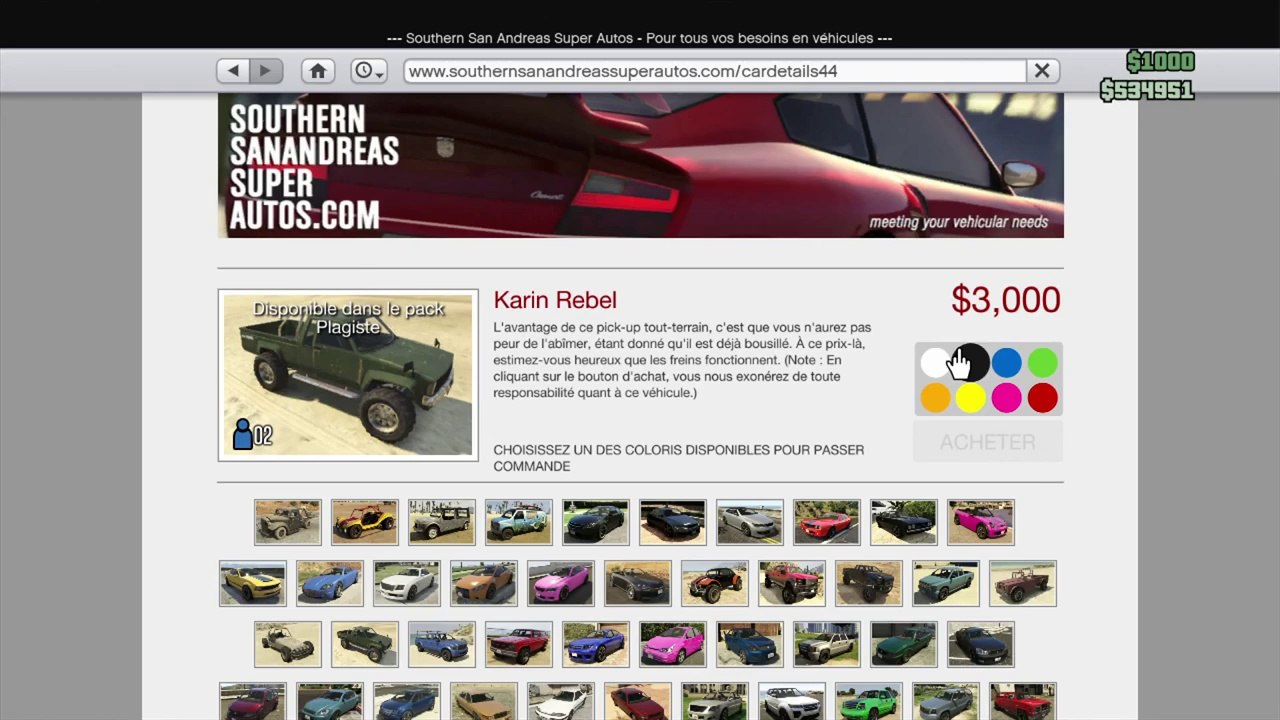Open the blue sedan on grass, third row
This screenshot has width=1280, height=720.
coord(596,645)
